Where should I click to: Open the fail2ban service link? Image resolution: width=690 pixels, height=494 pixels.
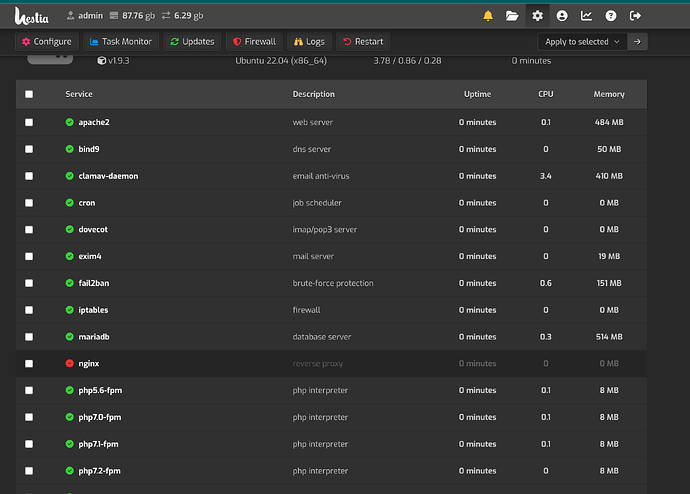coord(94,283)
